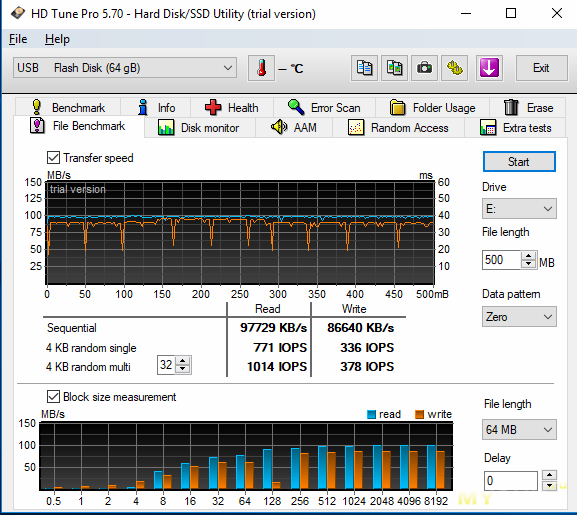Increase the File length MB spinner value
577x515 pixels.
(x=529, y=256)
